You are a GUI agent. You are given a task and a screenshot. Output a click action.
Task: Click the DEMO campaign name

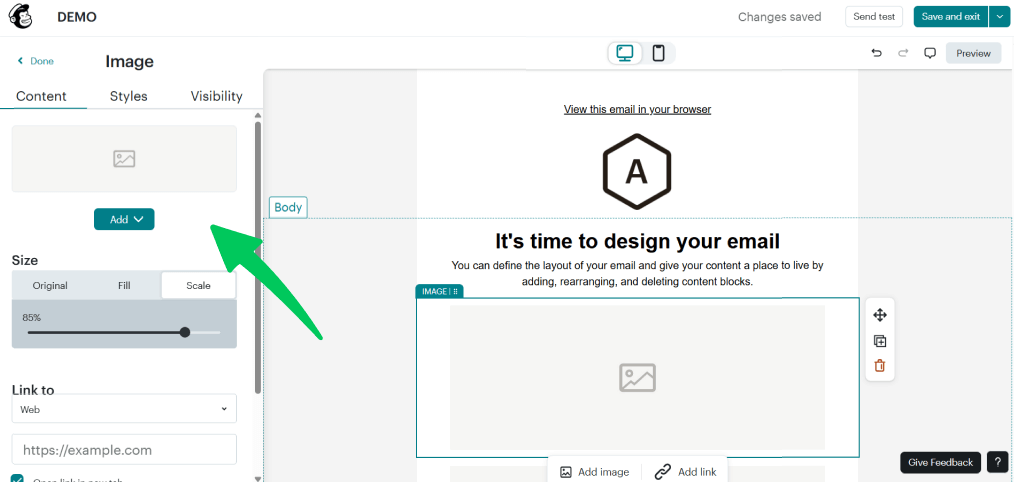77,17
